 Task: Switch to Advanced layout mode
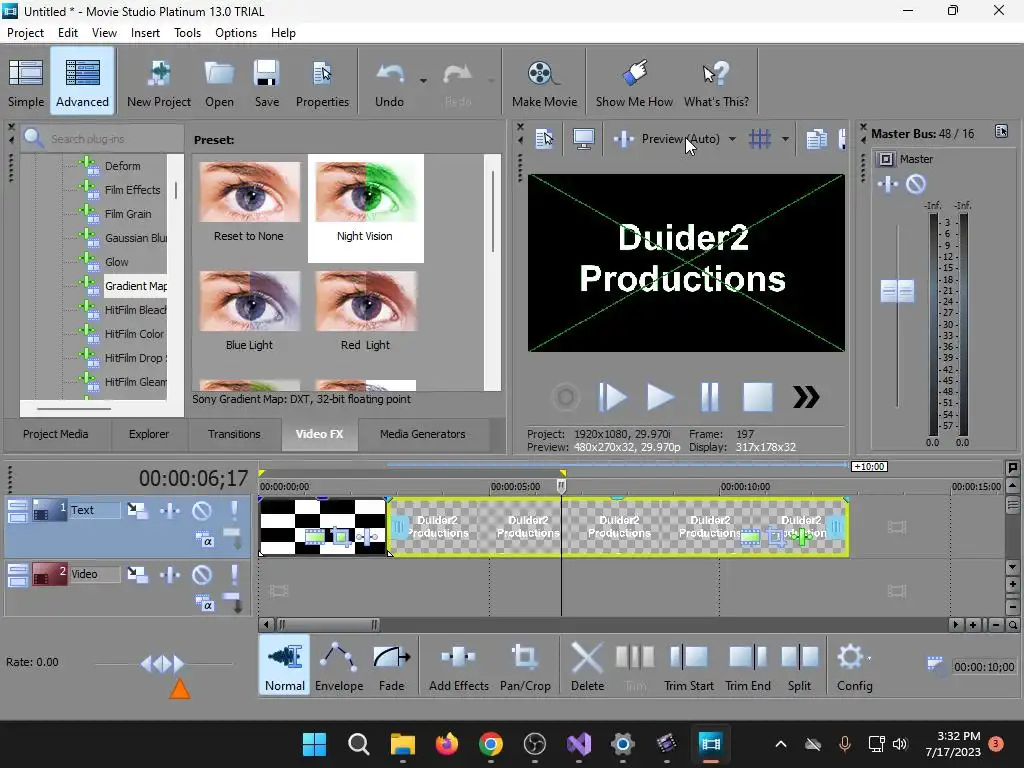point(82,83)
